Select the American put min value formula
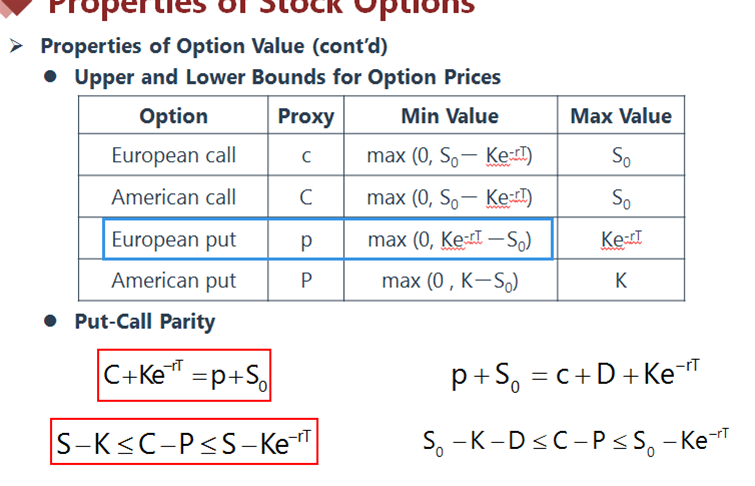755x486 pixels. coord(450,281)
